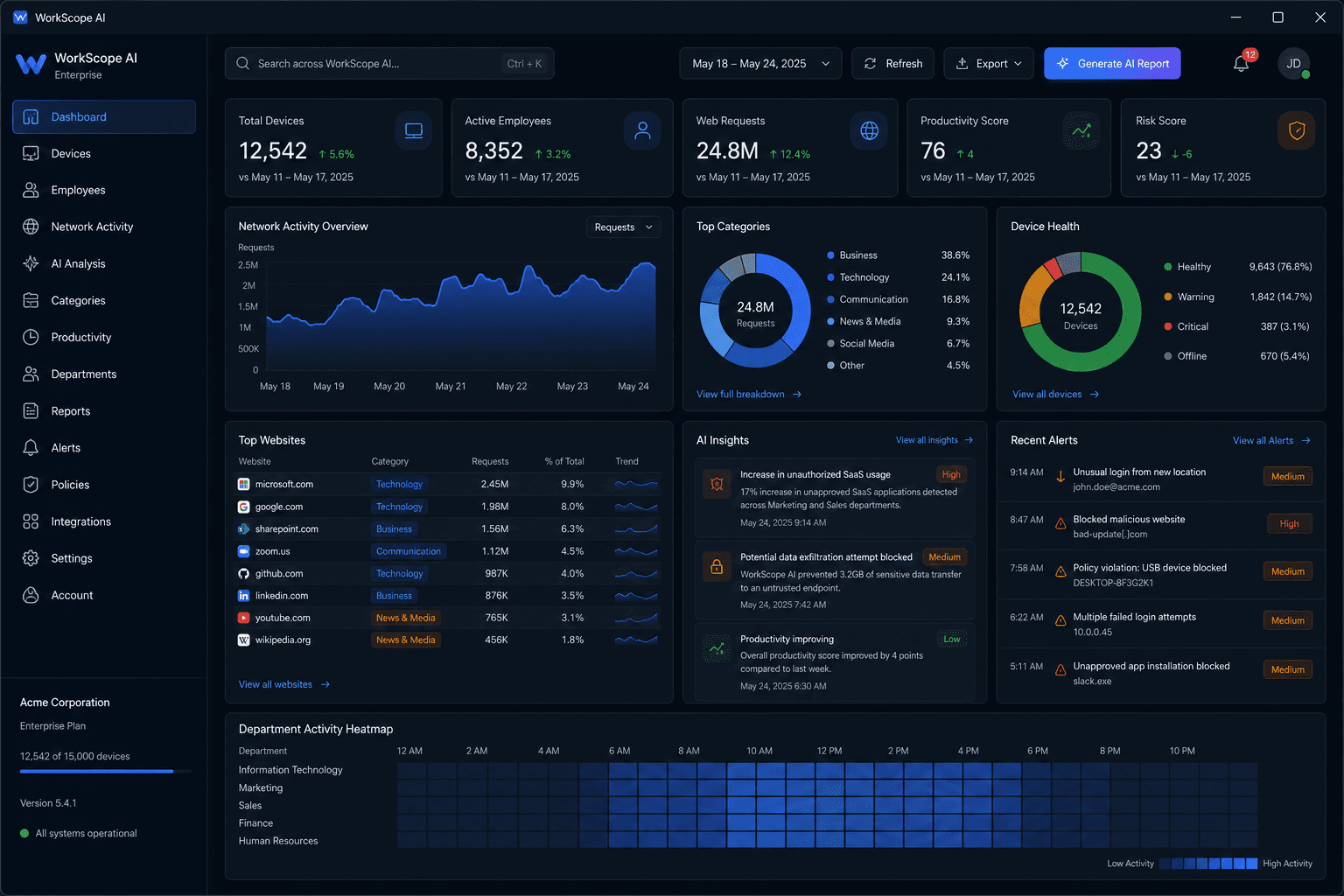This screenshot has width=1344, height=896.
Task: Click the Healthy green legend dot
Action: tap(1168, 267)
